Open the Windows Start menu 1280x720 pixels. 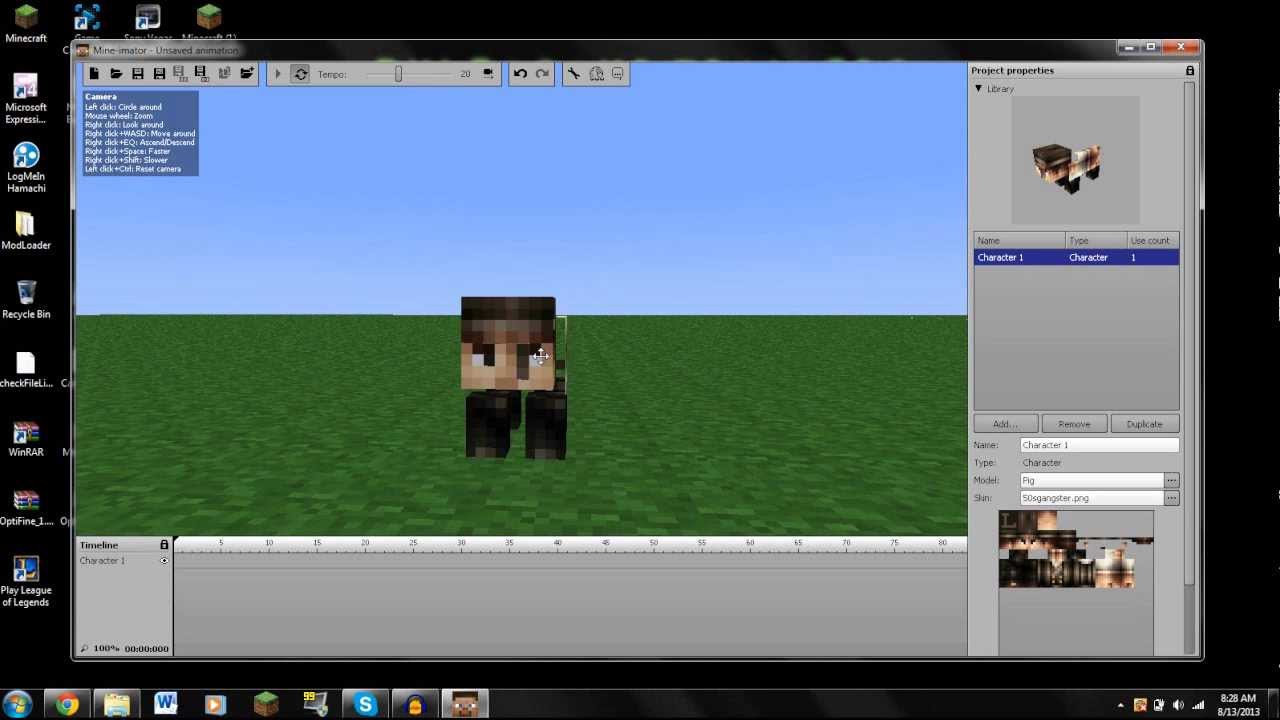coord(18,704)
